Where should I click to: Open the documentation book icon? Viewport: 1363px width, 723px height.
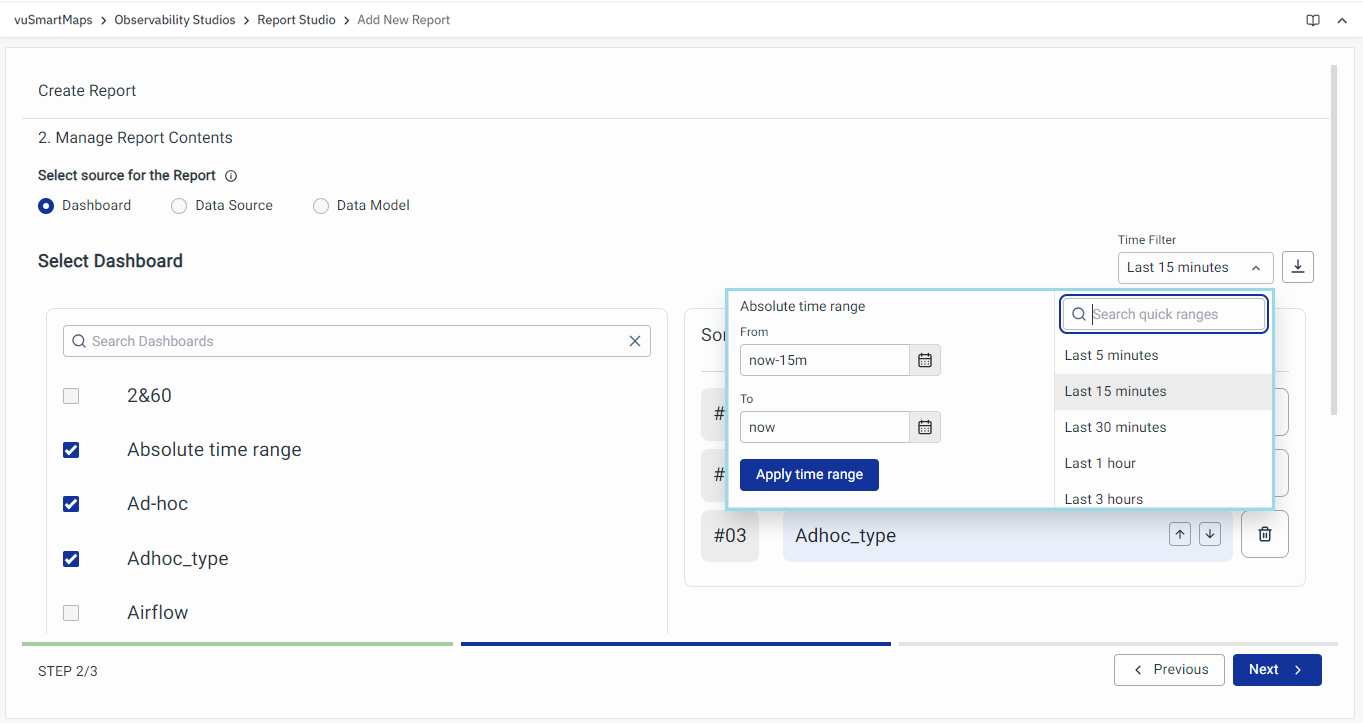pos(1313,20)
